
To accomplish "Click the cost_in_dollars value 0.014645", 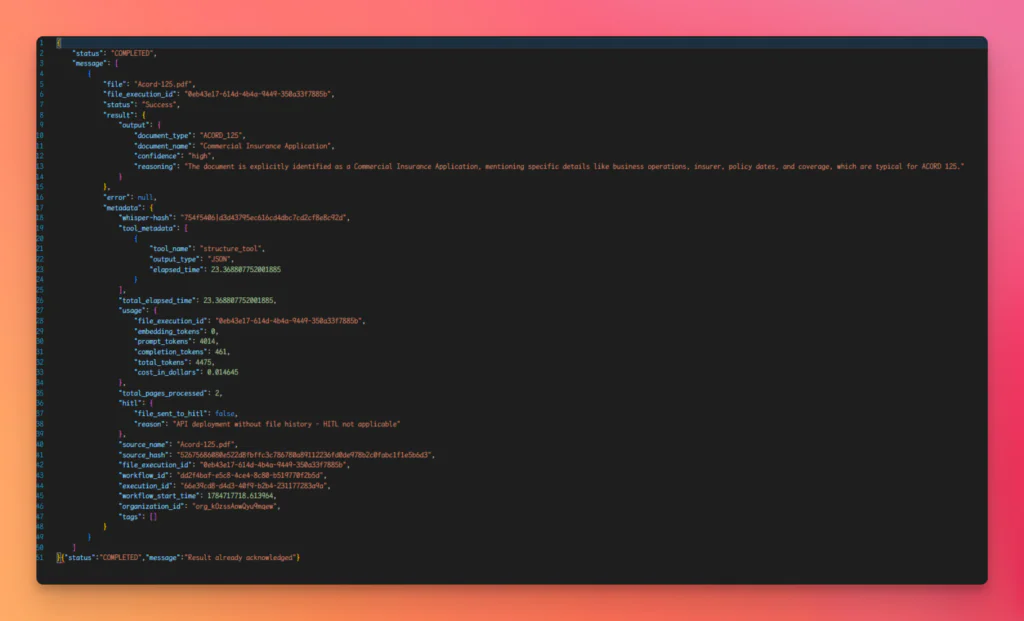I will tap(223, 372).
